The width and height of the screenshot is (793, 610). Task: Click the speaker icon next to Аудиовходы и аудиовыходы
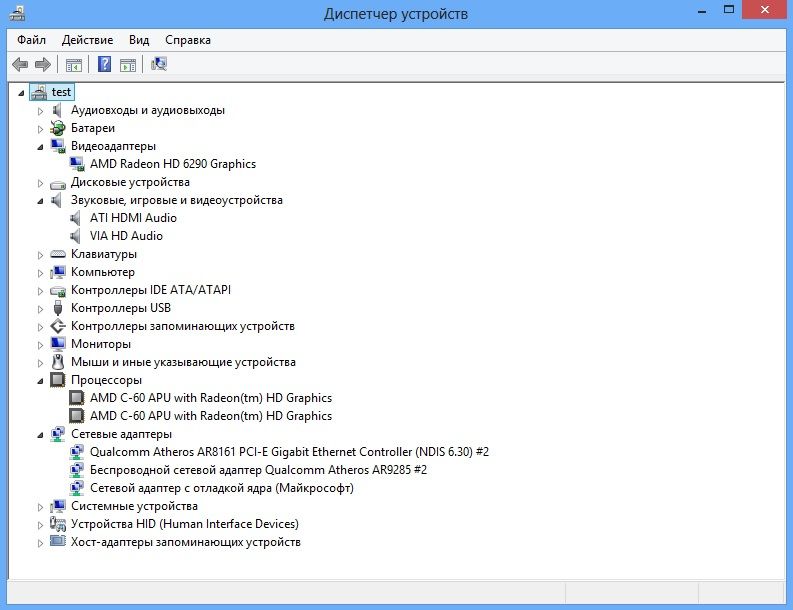[57, 110]
